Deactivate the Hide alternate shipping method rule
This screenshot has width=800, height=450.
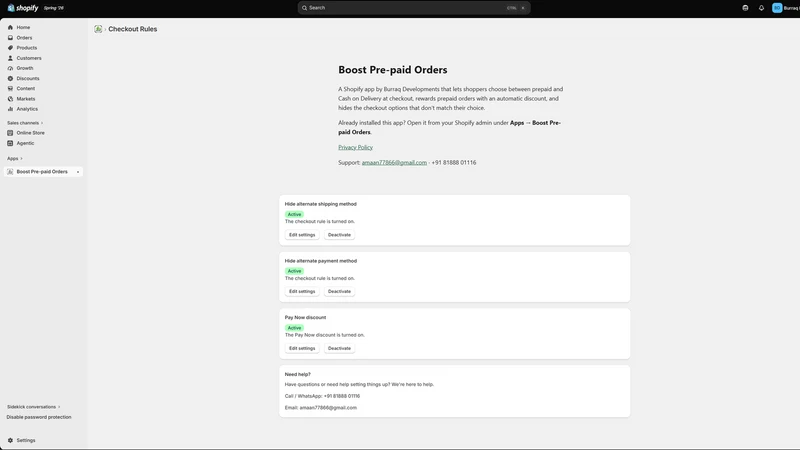[339, 235]
